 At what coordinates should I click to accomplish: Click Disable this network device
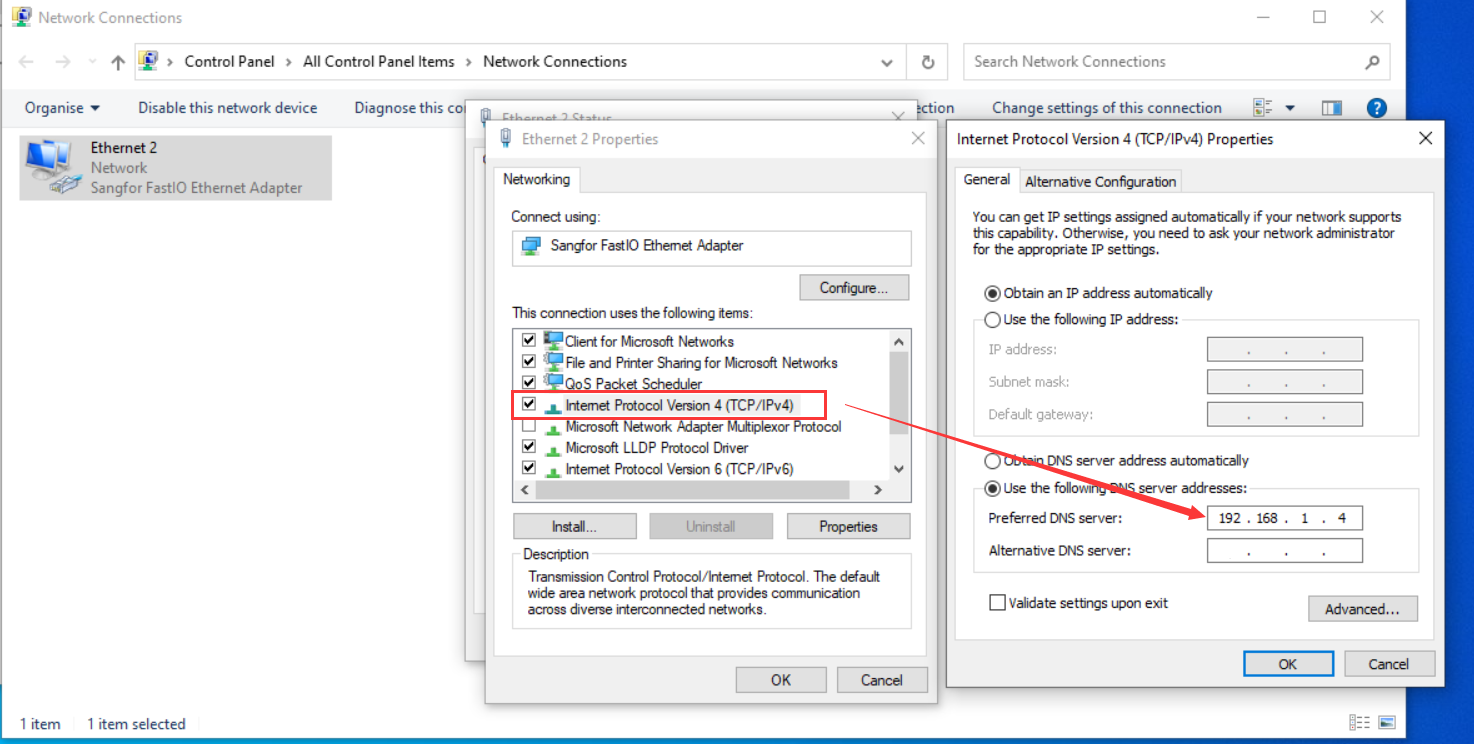pyautogui.click(x=228, y=108)
